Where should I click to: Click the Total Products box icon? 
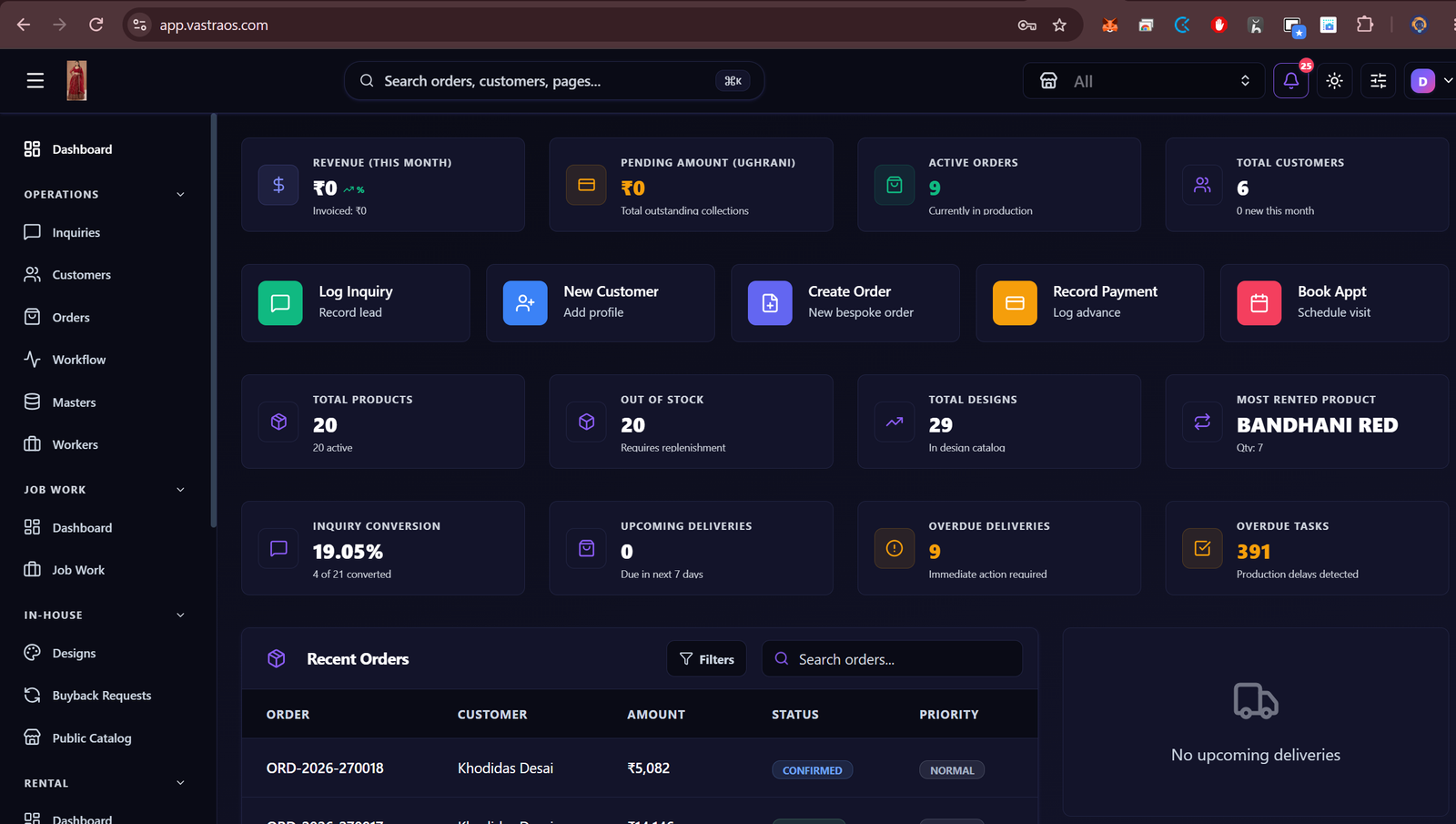(278, 422)
